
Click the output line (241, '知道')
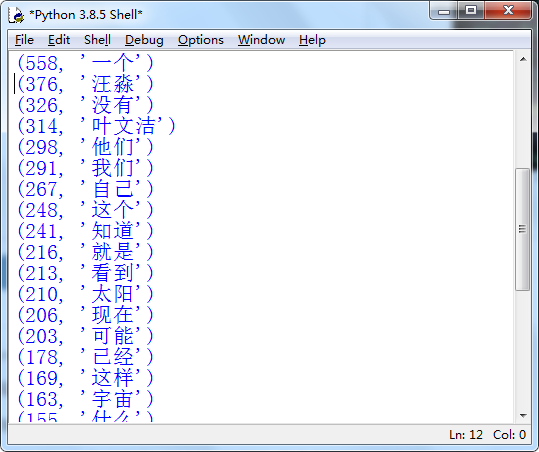coord(85,231)
